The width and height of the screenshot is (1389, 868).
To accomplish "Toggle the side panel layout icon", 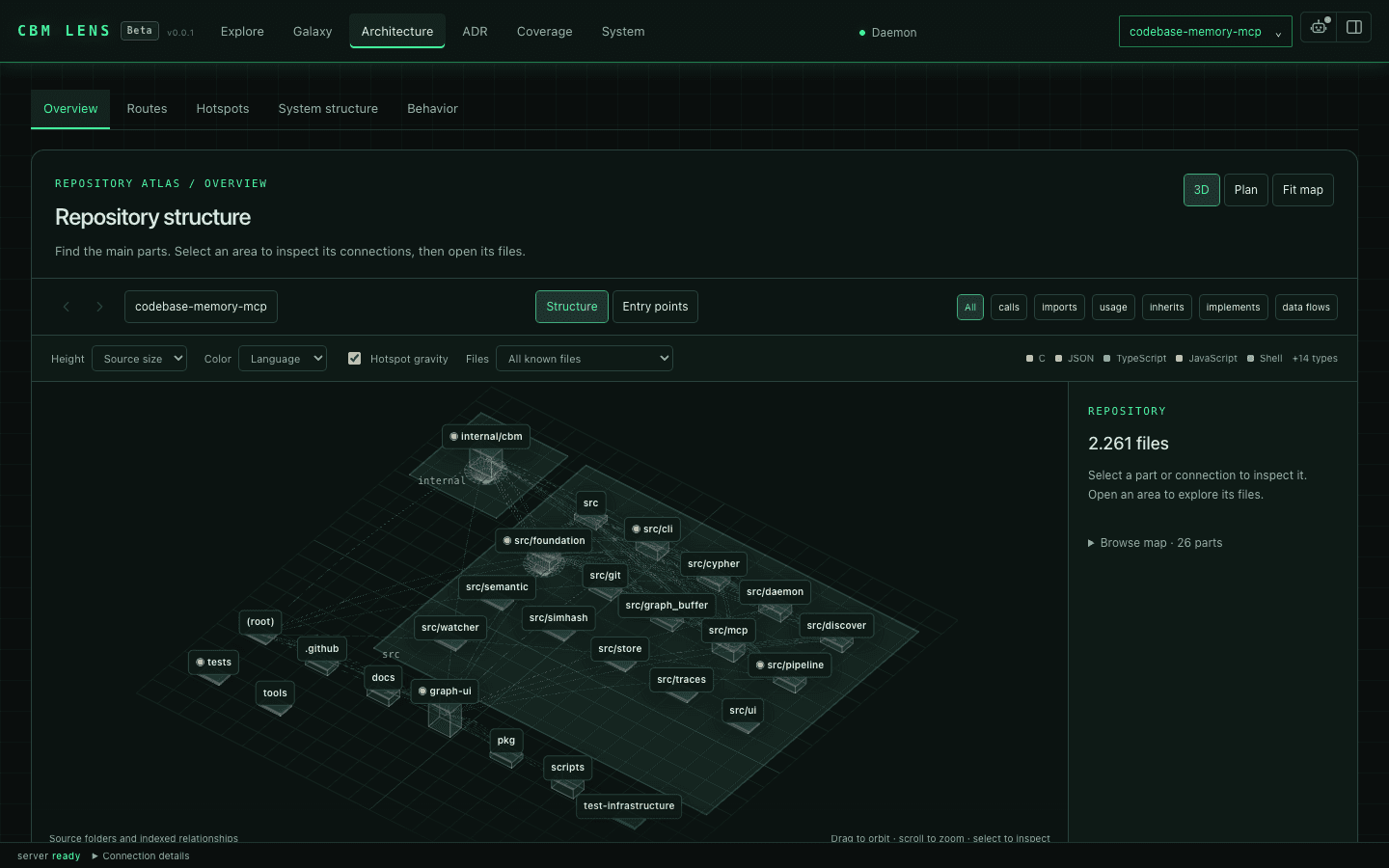I will coord(1354,27).
